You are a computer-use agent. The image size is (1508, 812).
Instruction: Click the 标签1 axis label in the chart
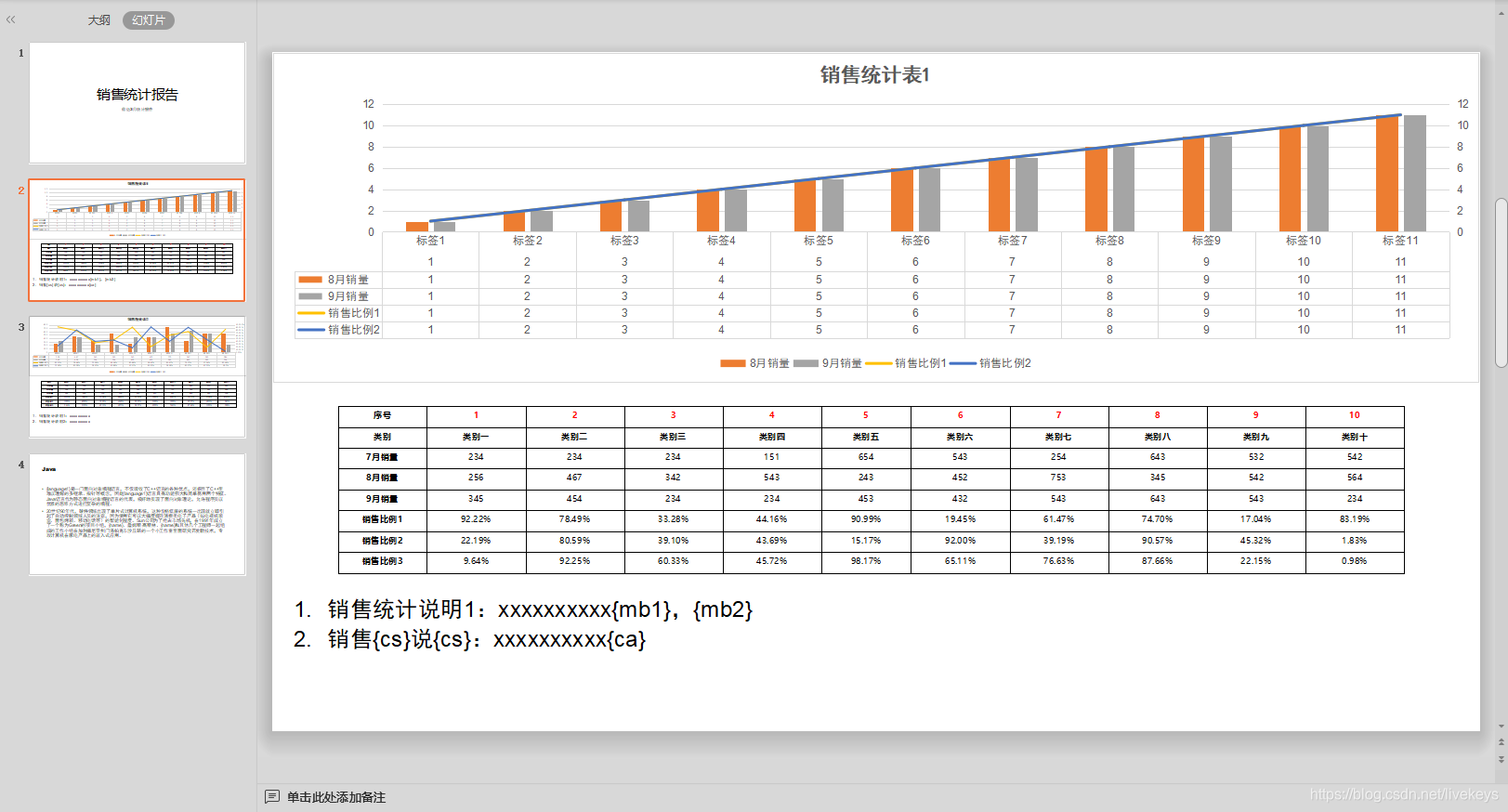coord(430,241)
